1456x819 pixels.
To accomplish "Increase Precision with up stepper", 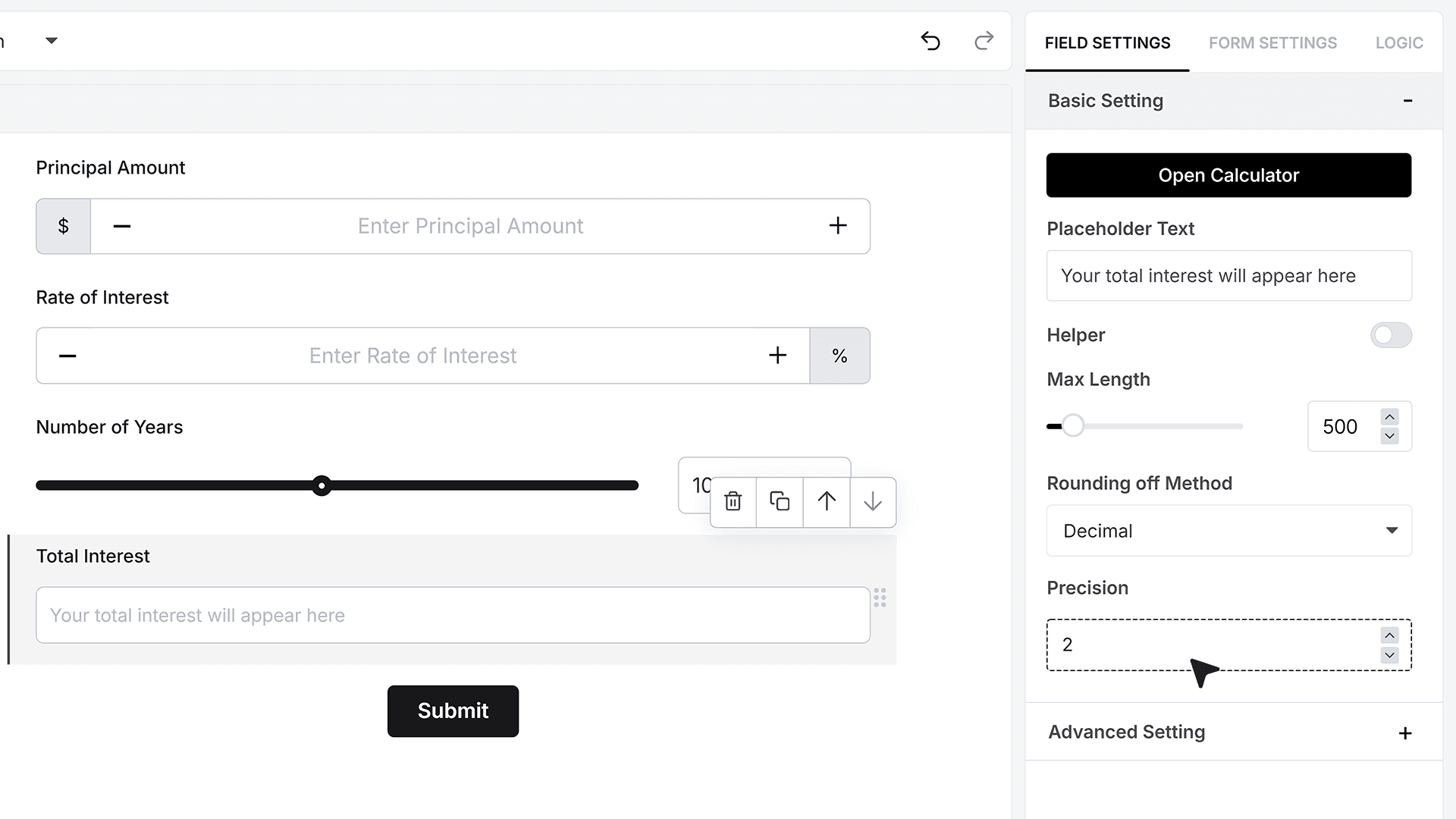I will (1389, 635).
